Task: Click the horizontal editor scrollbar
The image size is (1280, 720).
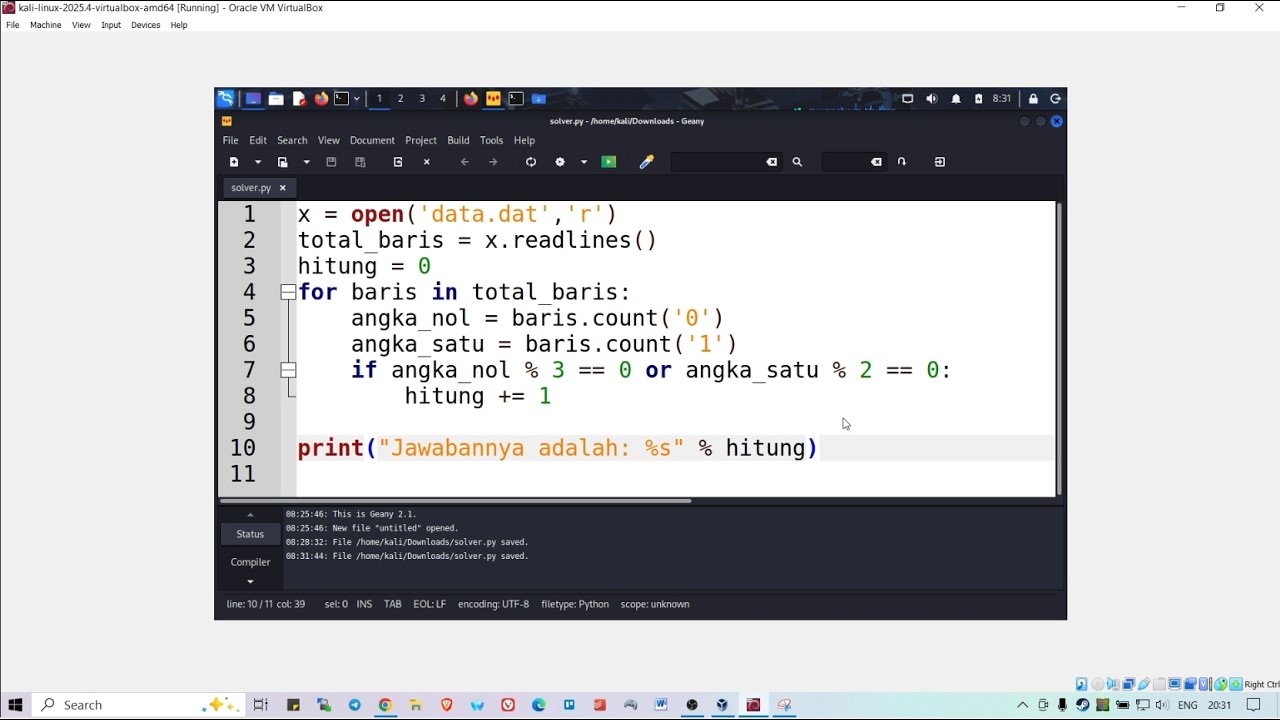Action: (455, 500)
